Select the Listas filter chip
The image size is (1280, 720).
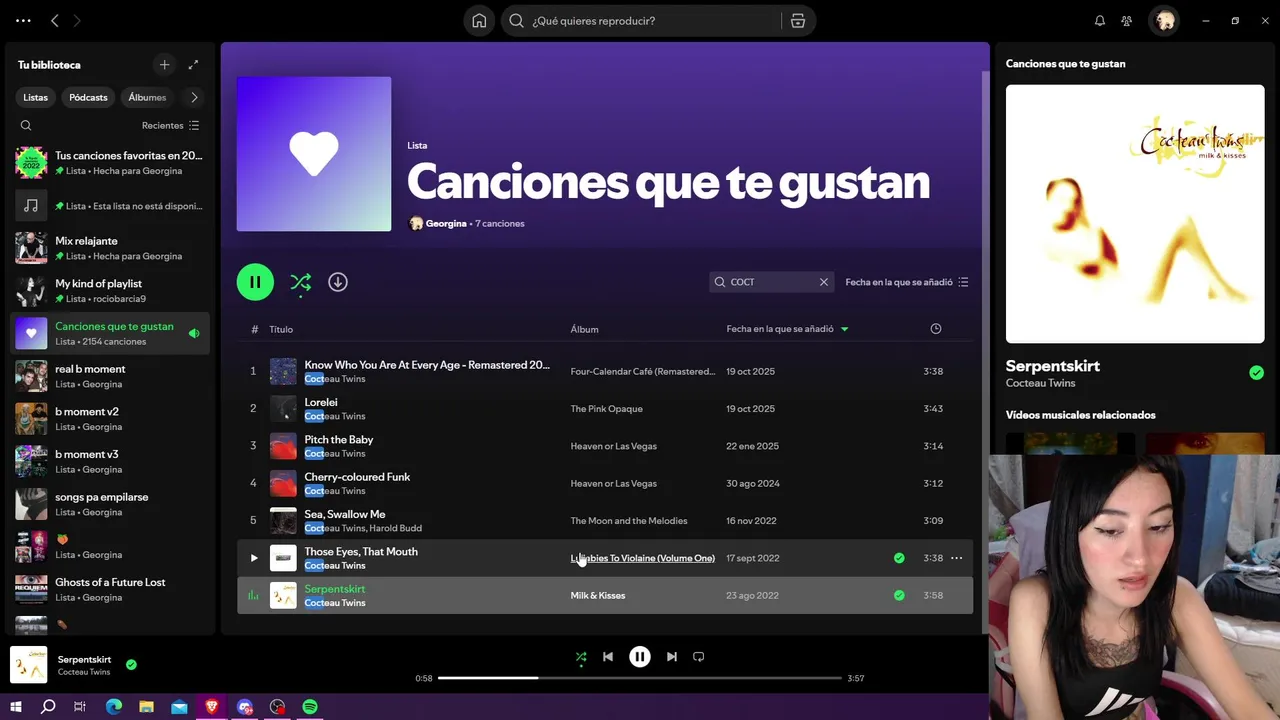pyautogui.click(x=35, y=97)
